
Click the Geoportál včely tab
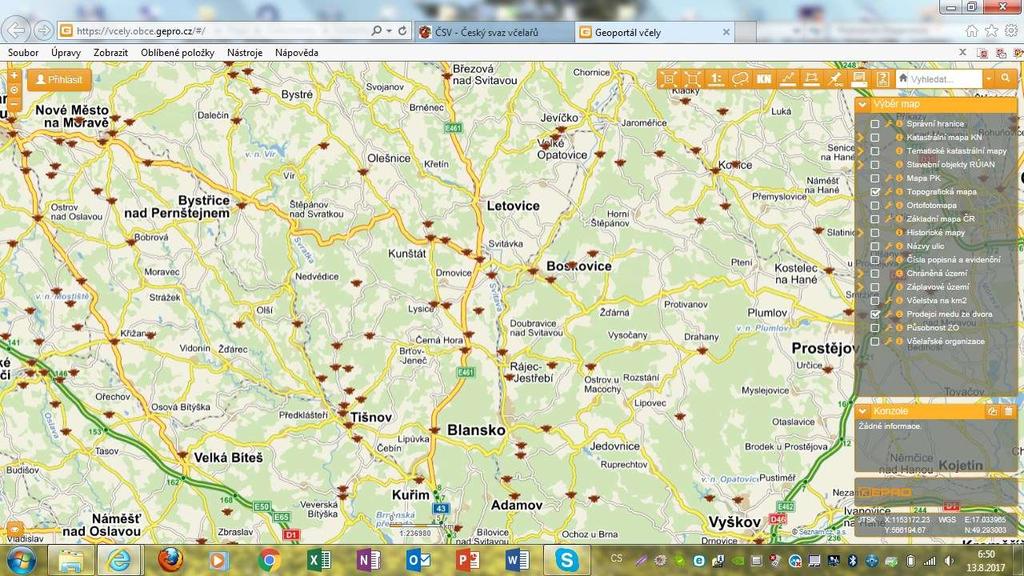tap(655, 32)
